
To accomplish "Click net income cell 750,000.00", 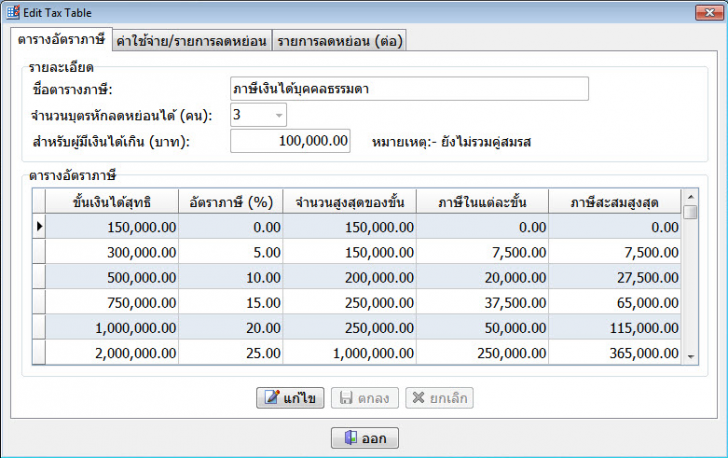I will click(x=112, y=302).
